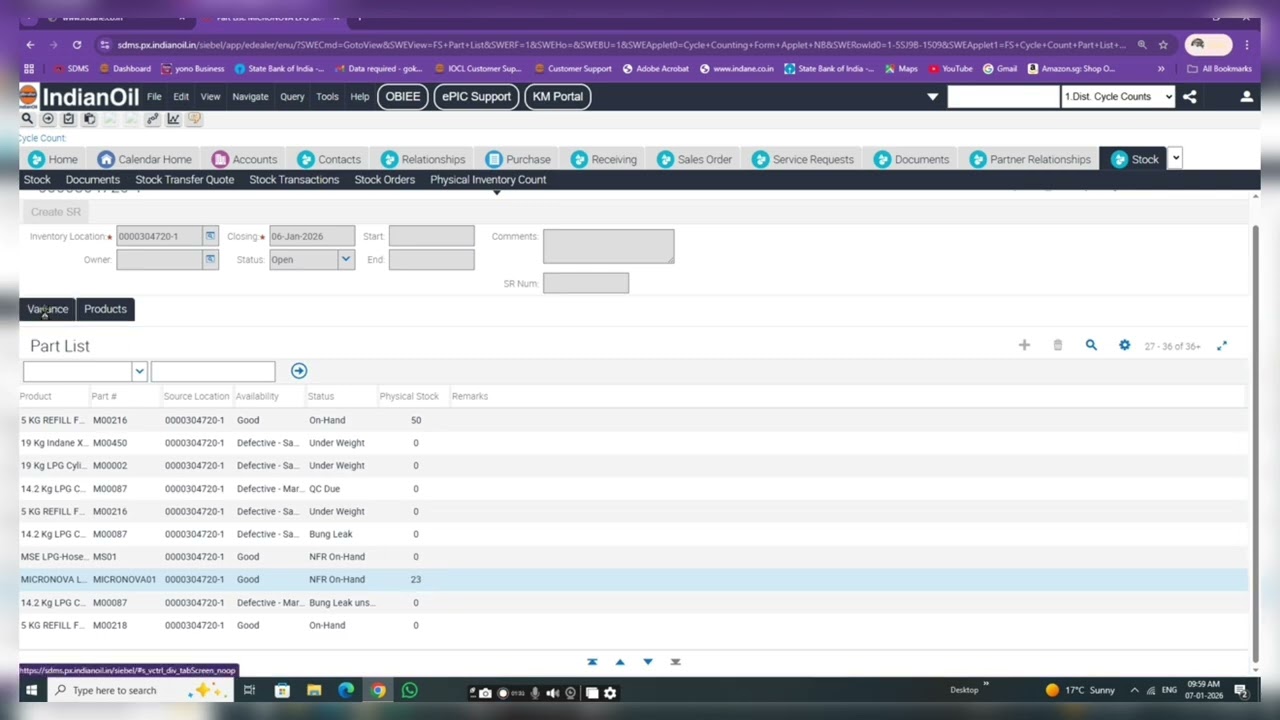Open the Inventory Location pick icon
Screen dimensions: 1280x720
210,236
